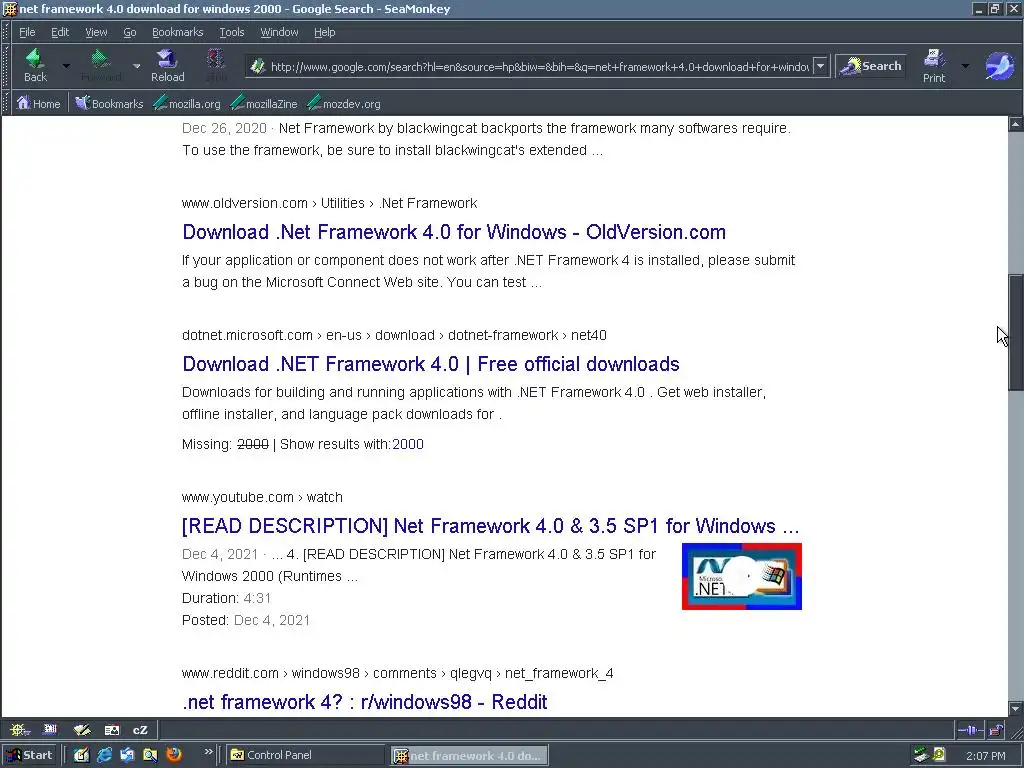Open the Window menu
Viewport: 1024px width, 768px height.
pyautogui.click(x=280, y=32)
